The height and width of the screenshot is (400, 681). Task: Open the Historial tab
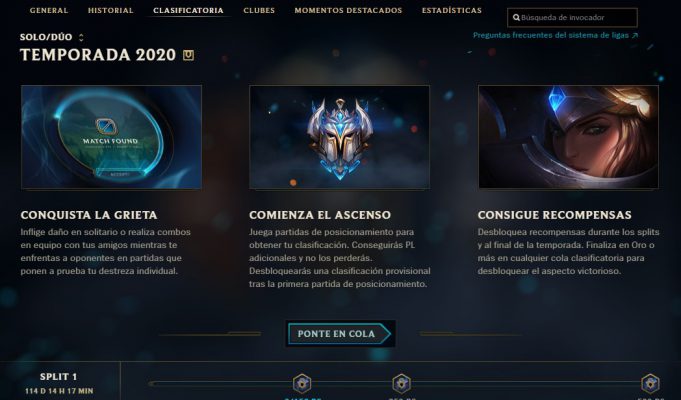click(x=111, y=10)
